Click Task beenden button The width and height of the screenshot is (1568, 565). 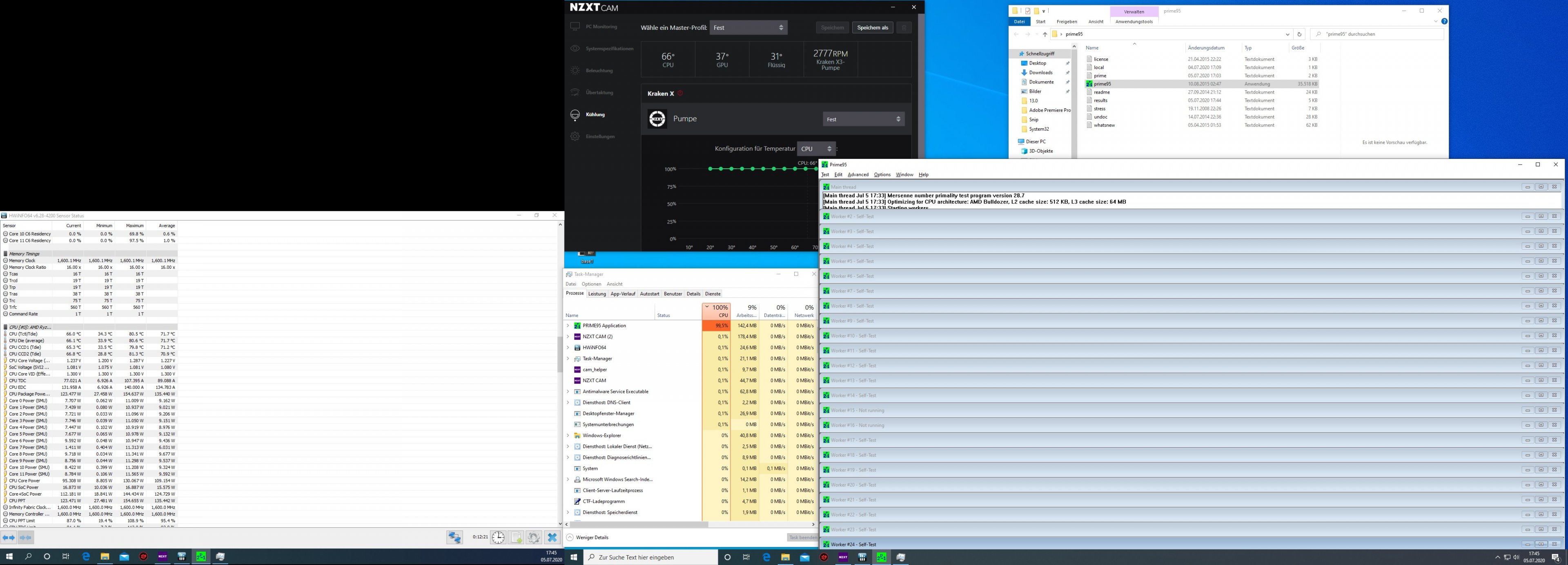coord(802,538)
